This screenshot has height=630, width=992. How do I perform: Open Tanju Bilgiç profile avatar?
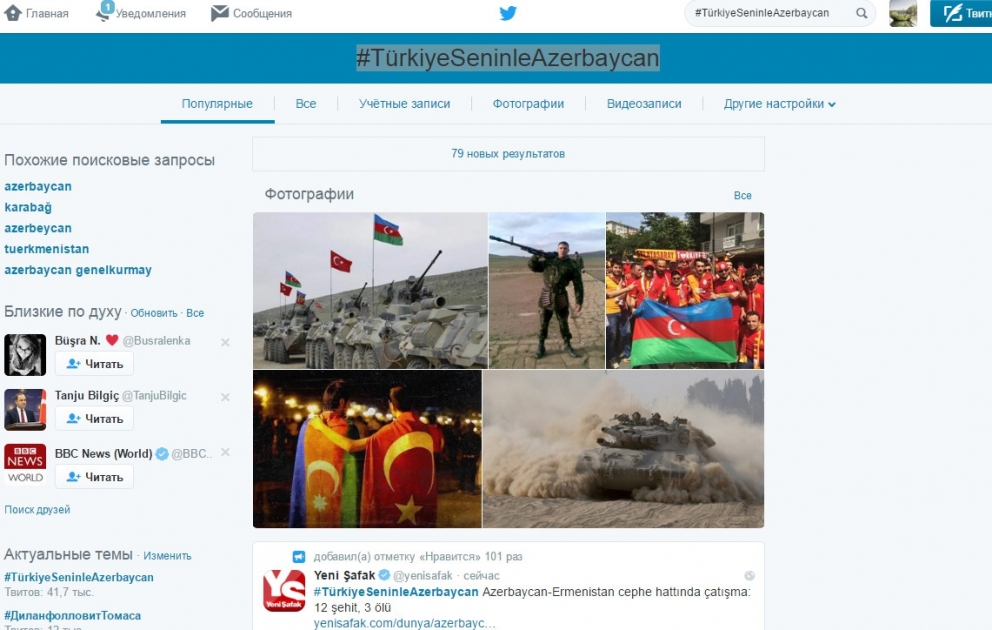tap(25, 410)
